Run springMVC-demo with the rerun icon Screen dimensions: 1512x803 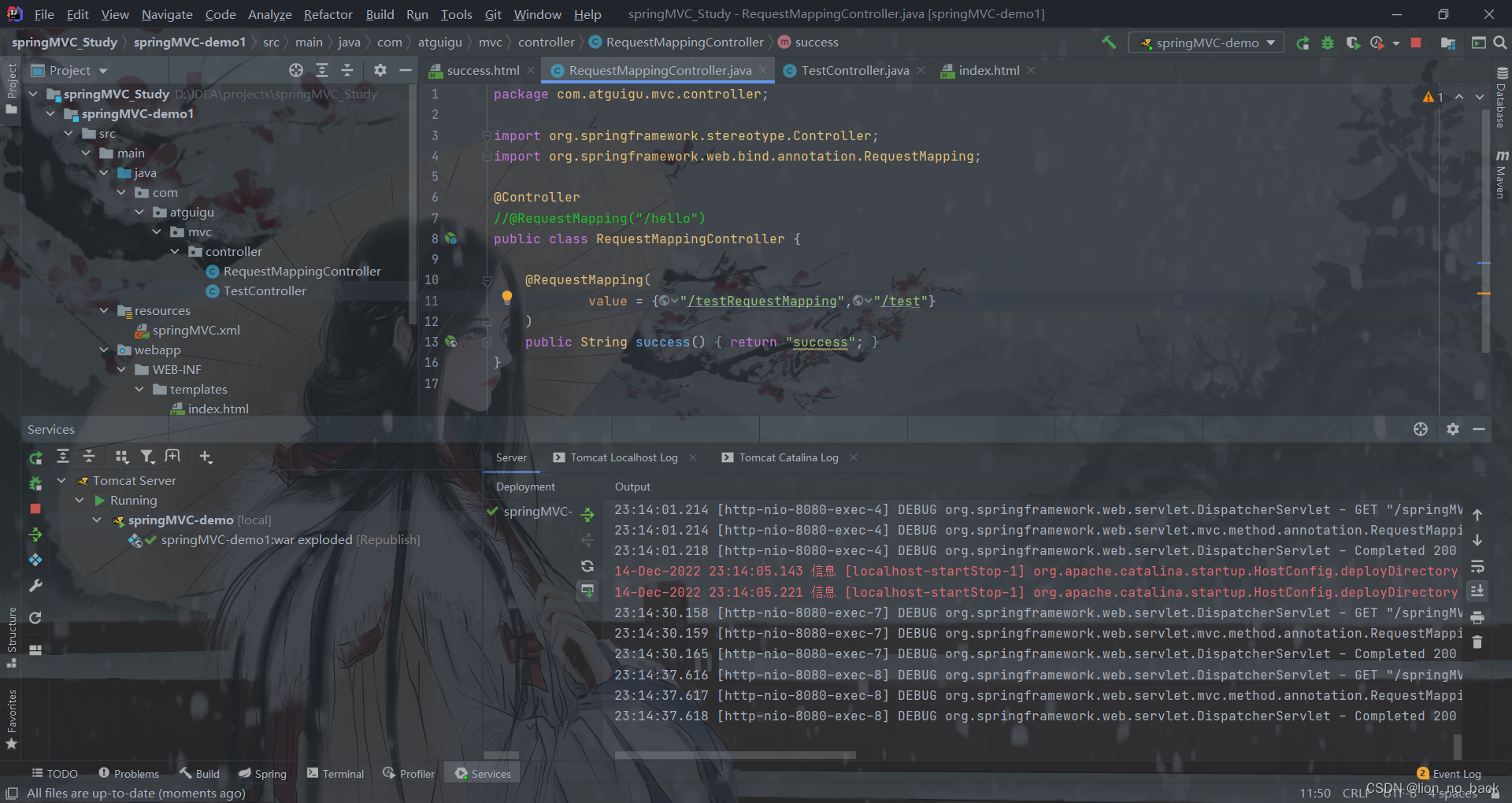click(1303, 43)
